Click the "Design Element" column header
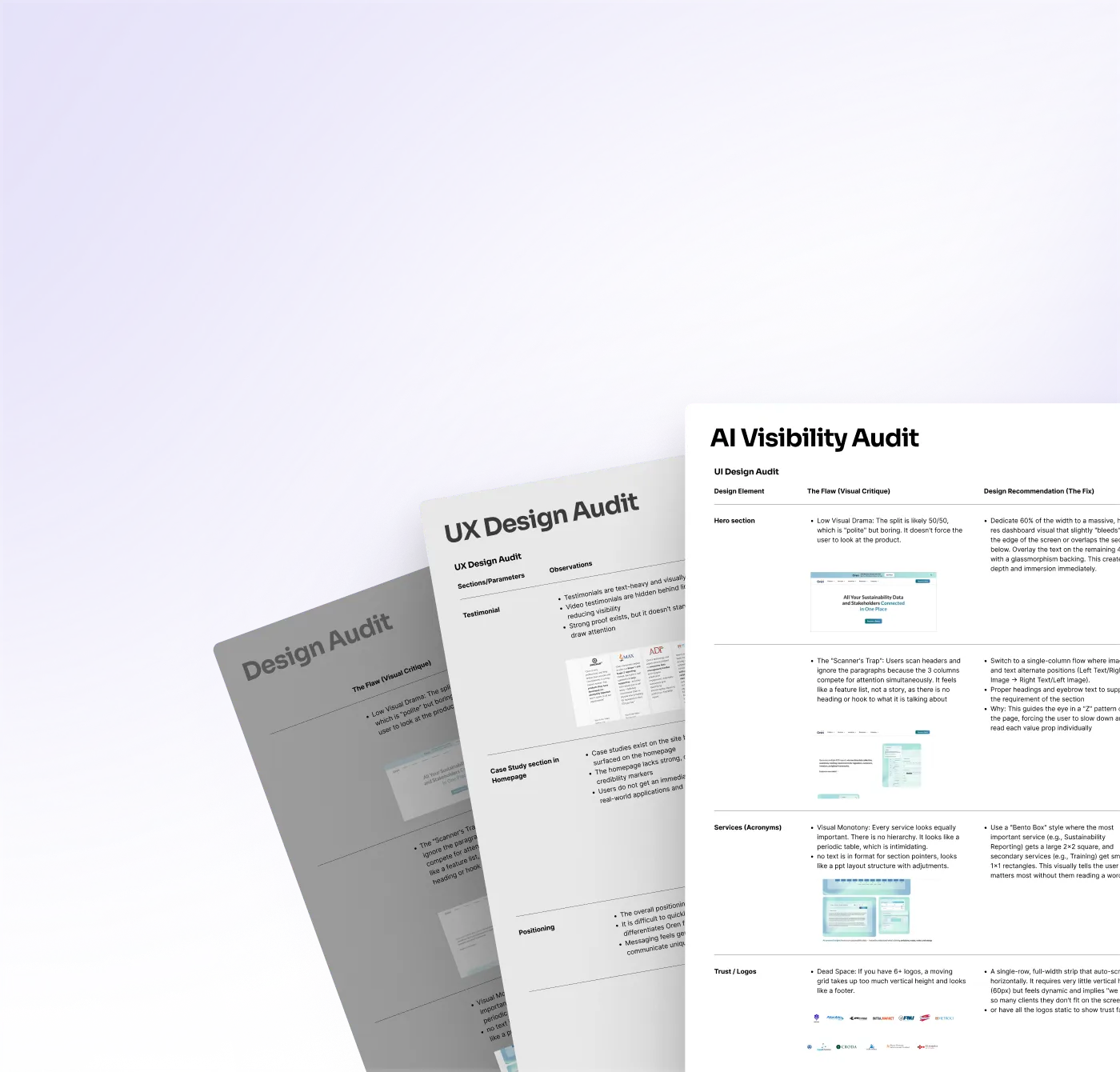This screenshot has height=1072, width=1120. (739, 491)
